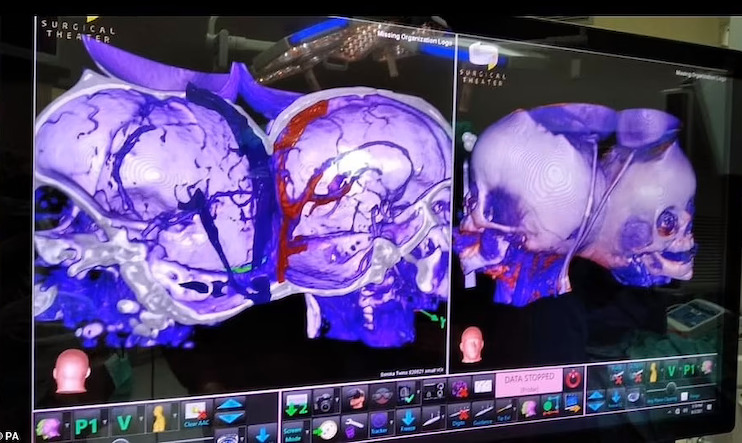Screen dimensions: 742x443
Task: Click the goggles glasses icon
Action: [382, 396]
